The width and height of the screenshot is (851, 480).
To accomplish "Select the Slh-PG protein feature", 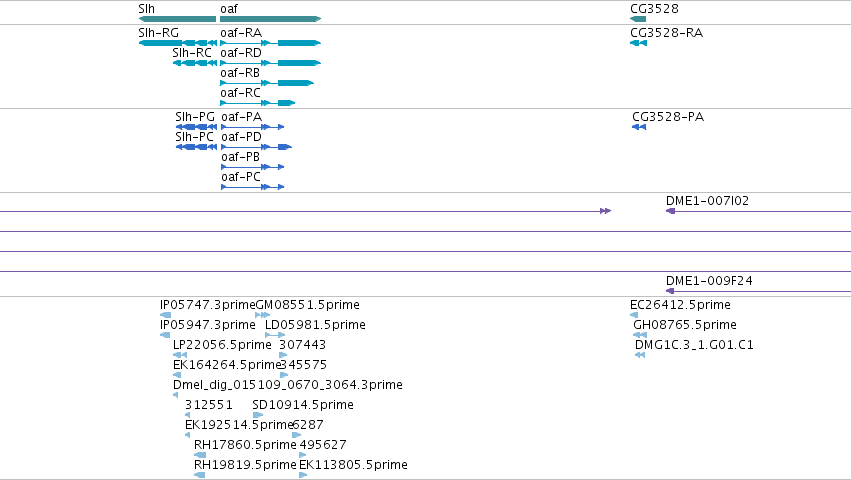I will click(x=196, y=127).
